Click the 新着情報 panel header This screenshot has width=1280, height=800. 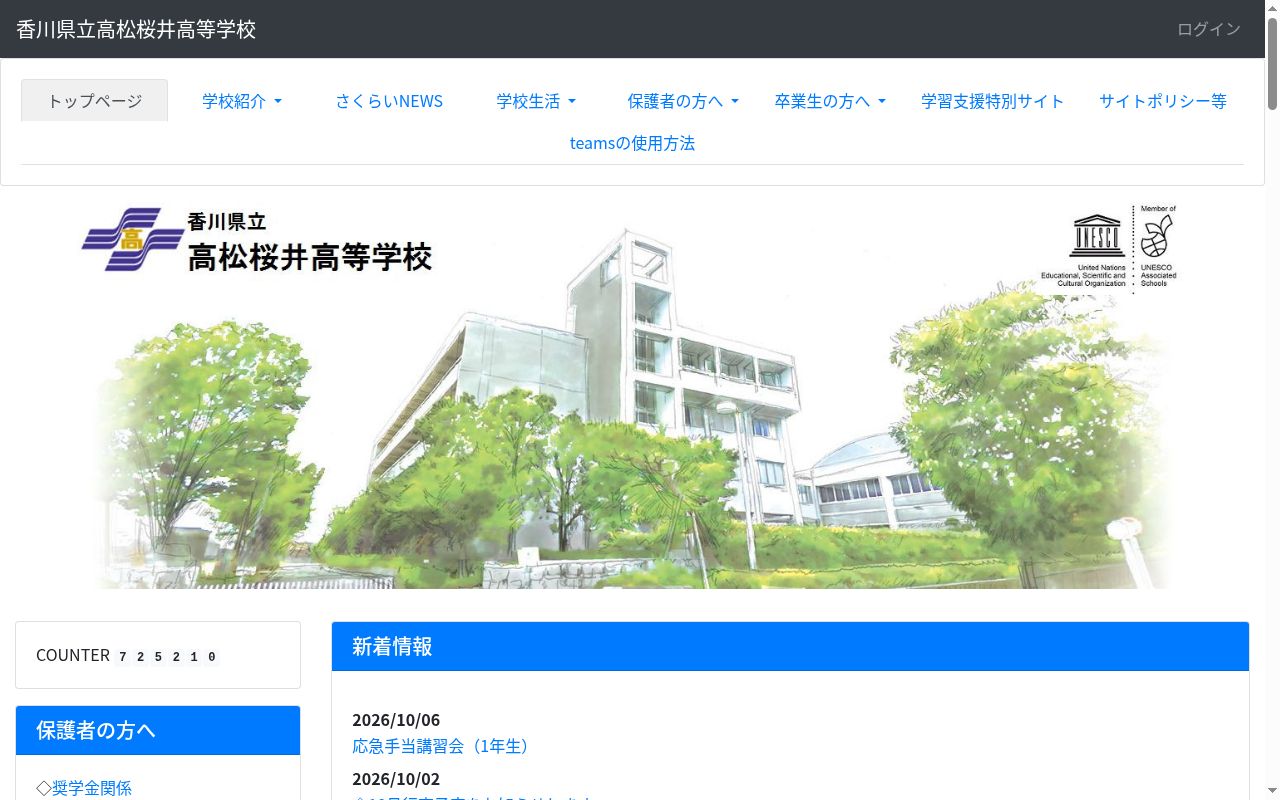click(x=790, y=647)
